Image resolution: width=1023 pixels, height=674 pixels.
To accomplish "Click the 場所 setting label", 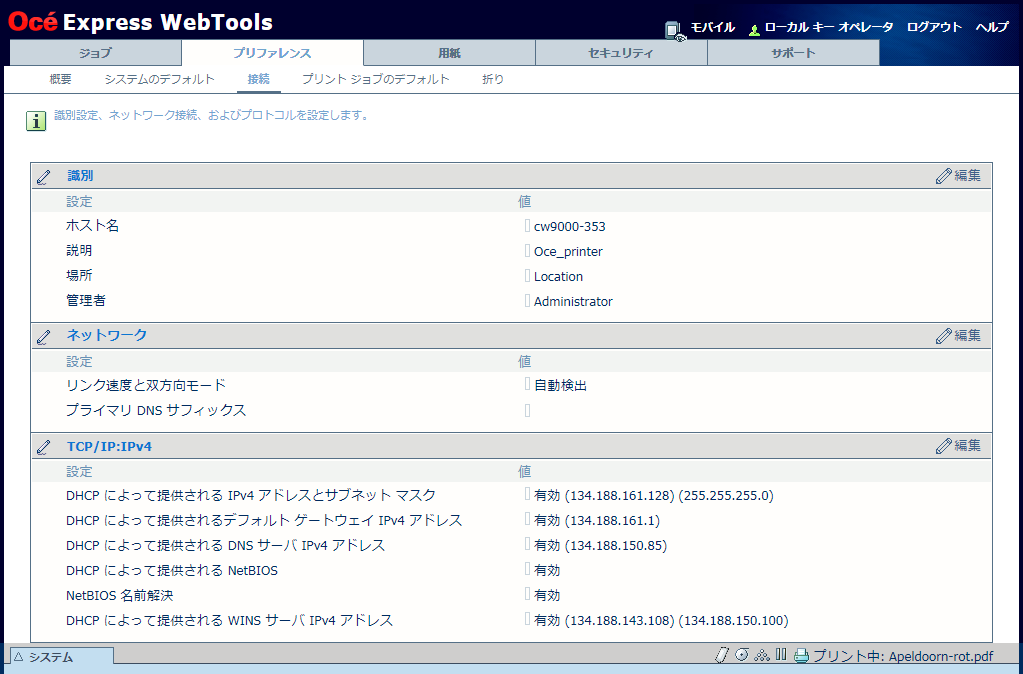I will 79,275.
